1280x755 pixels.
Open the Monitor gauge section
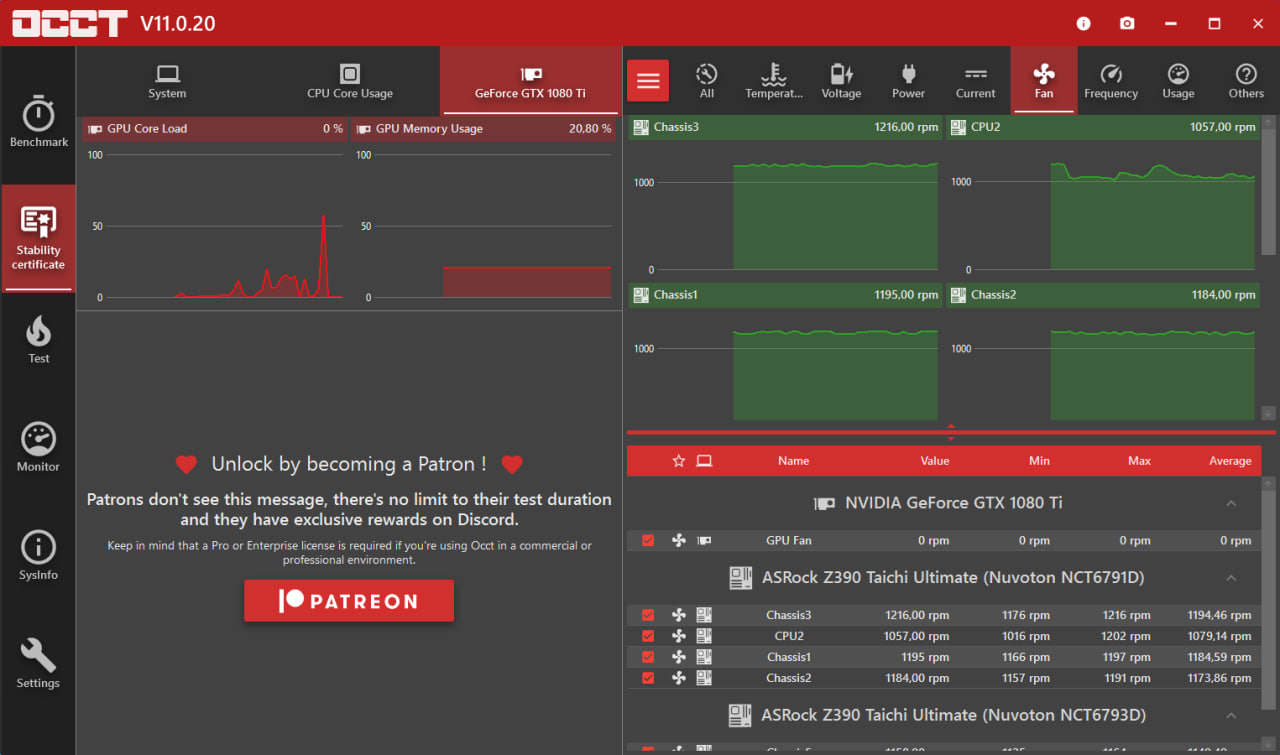pyautogui.click(x=38, y=447)
